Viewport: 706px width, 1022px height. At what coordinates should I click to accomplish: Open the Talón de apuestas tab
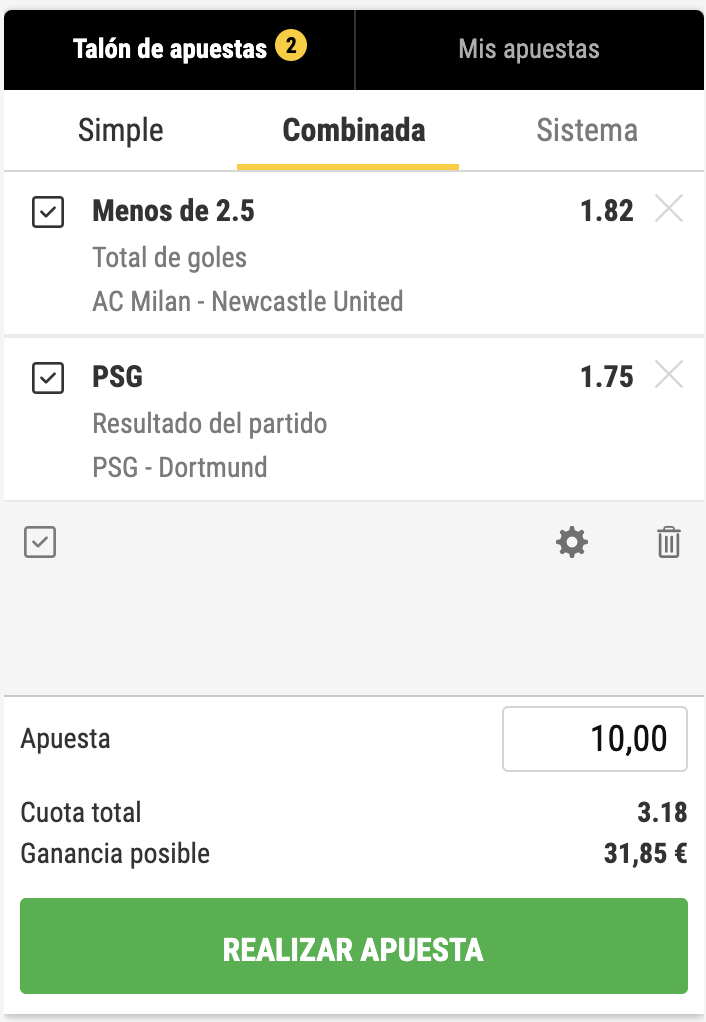coord(170,48)
